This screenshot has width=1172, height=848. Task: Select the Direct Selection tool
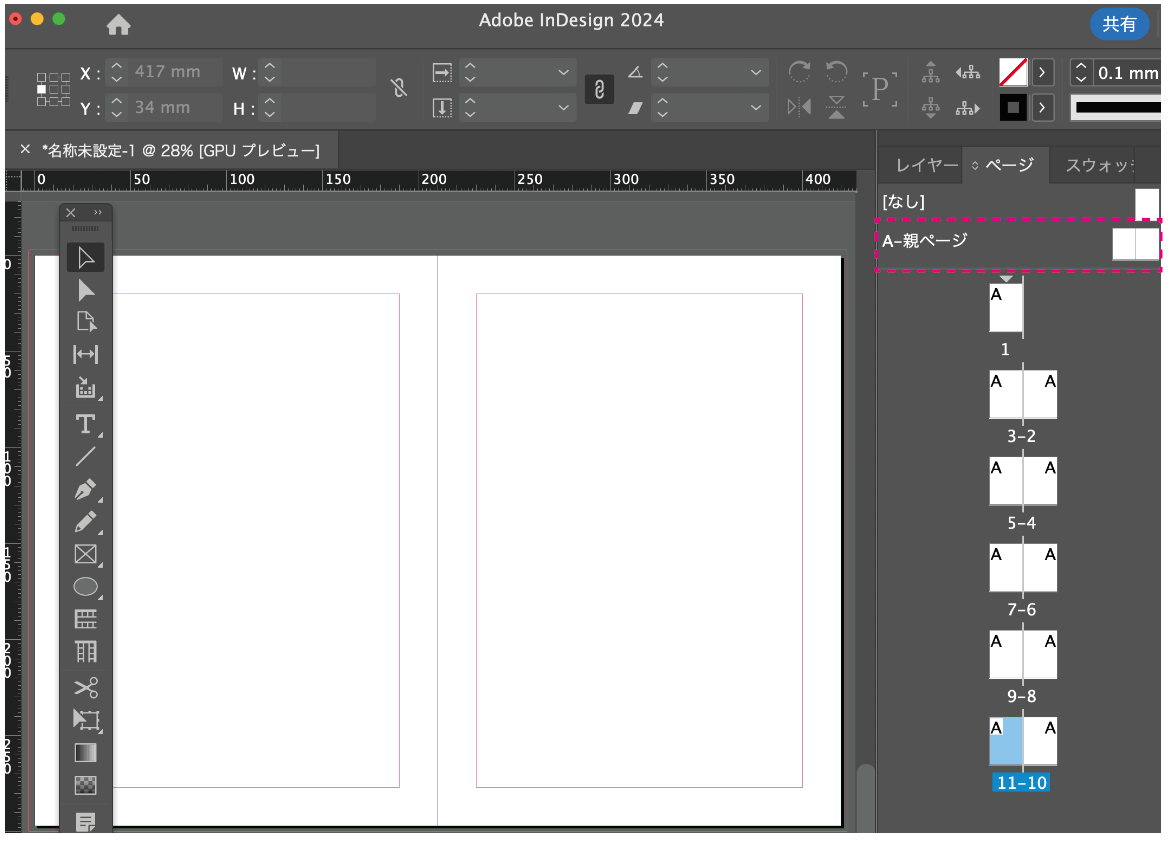point(85,290)
